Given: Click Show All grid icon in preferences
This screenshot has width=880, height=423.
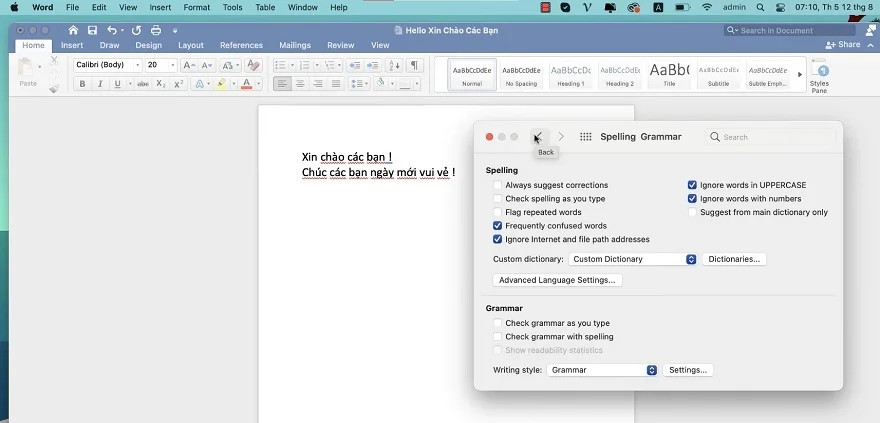Looking at the screenshot, I should (586, 137).
